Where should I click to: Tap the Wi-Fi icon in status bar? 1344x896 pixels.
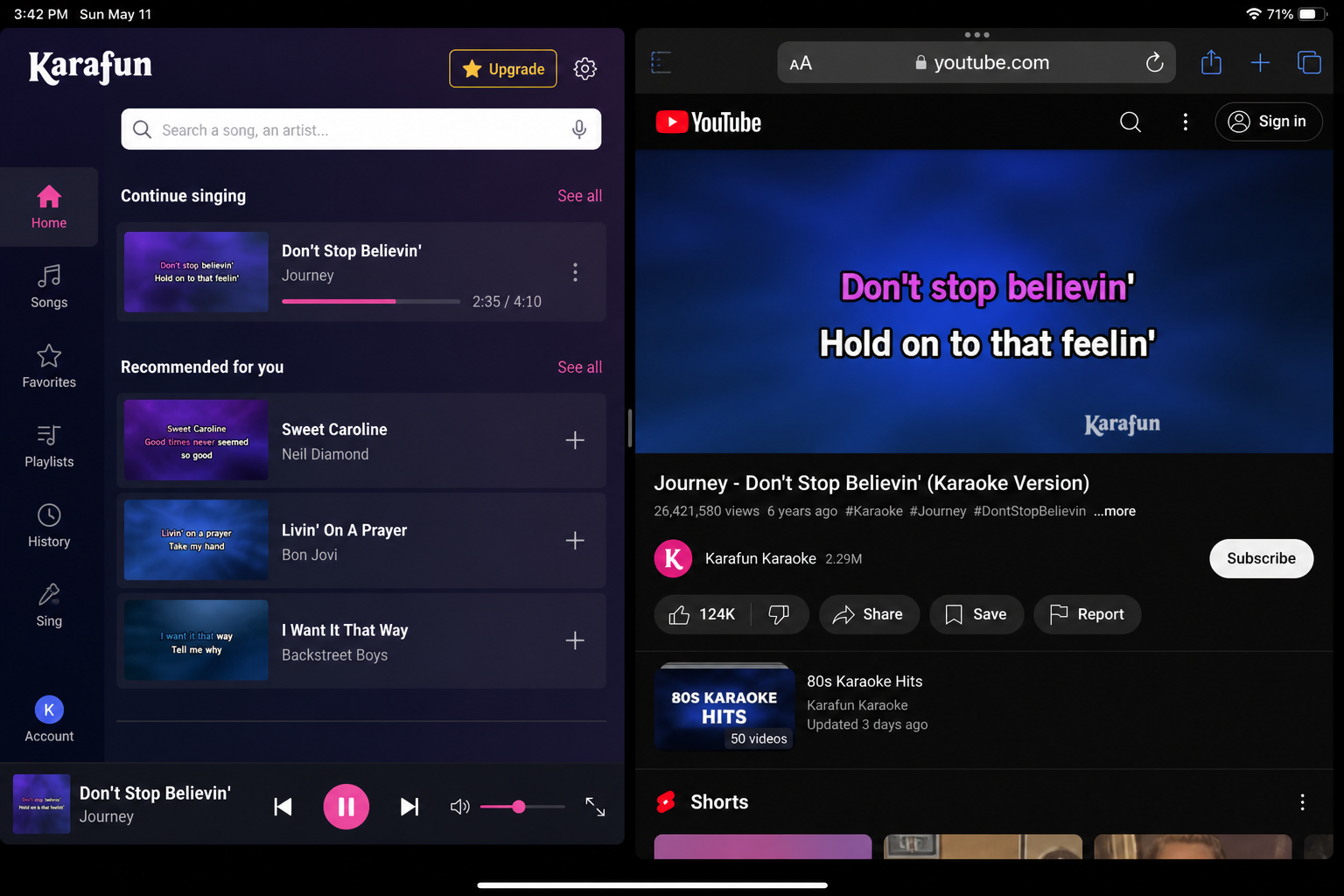coord(1254,14)
